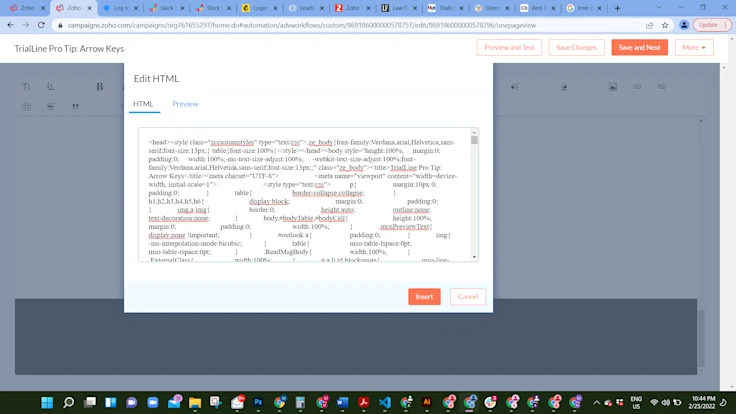Open a new browser tab
Viewport: 736px width, 414px height.
[x=617, y=8]
